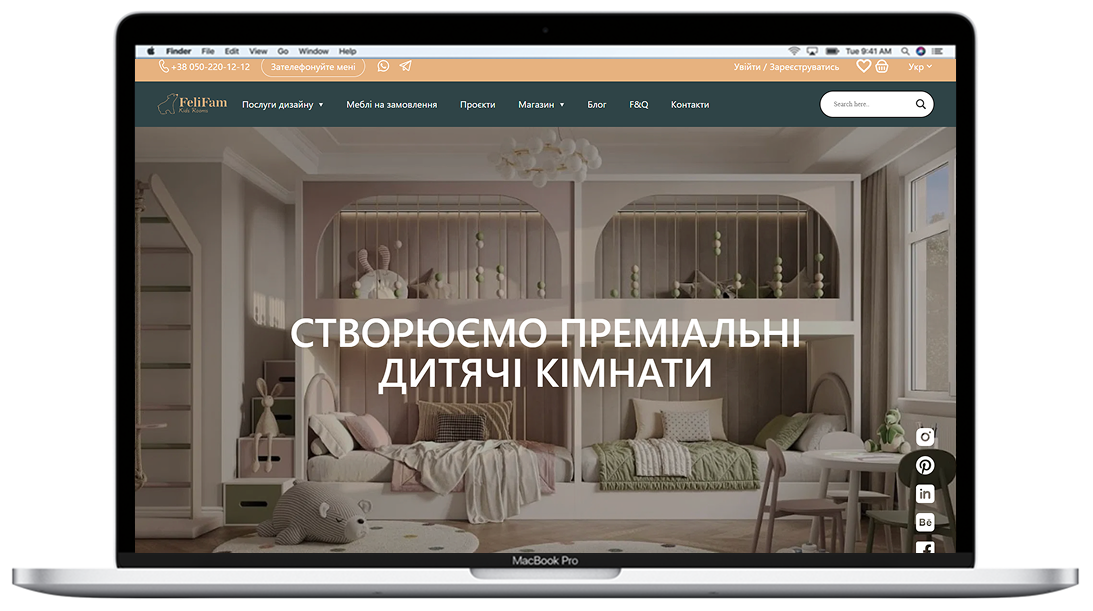Open the macOS Apple menu

(151, 51)
